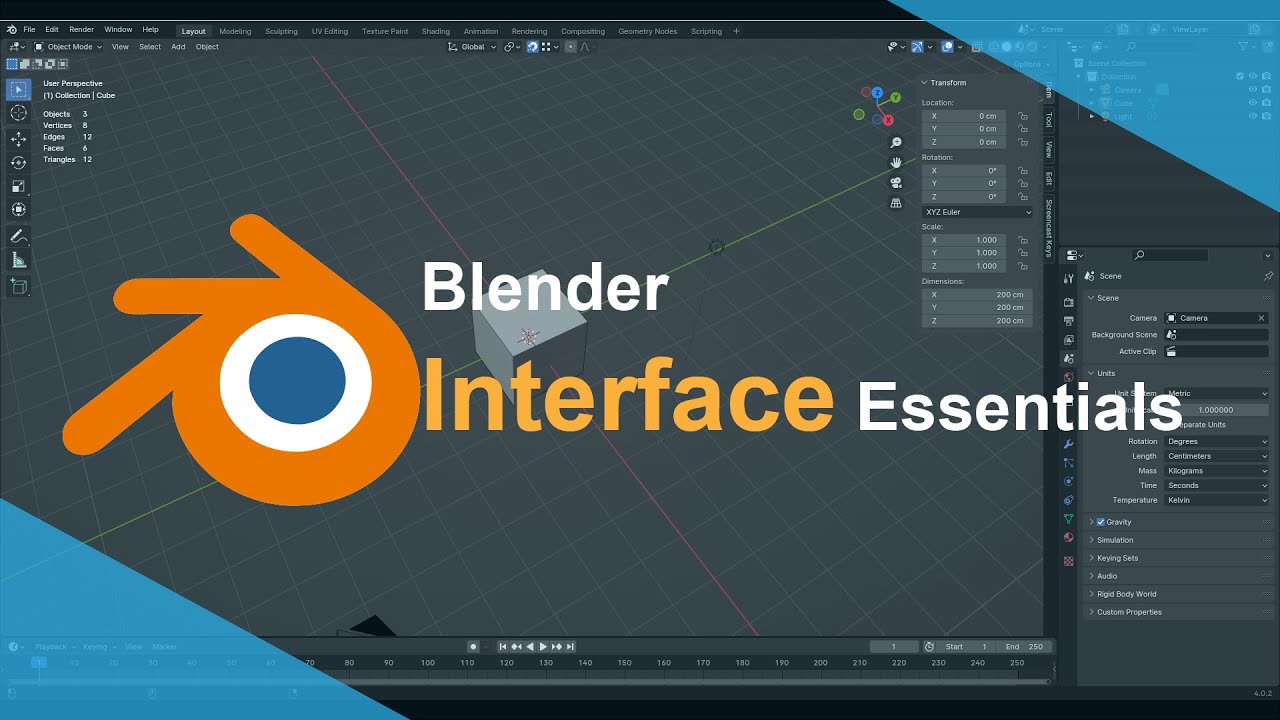The image size is (1280, 720).
Task: Open Global transform orientation dropdown
Action: click(x=471, y=47)
